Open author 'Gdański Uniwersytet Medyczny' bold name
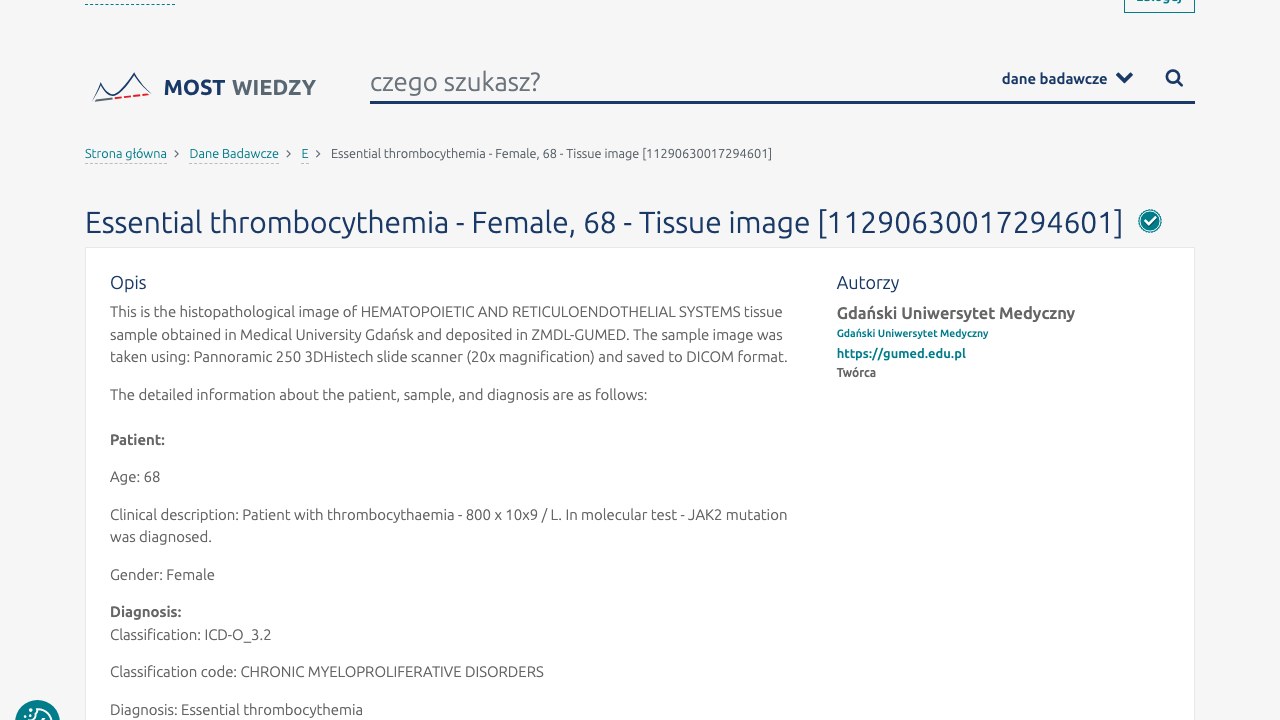The image size is (1280, 720). pyautogui.click(x=956, y=313)
